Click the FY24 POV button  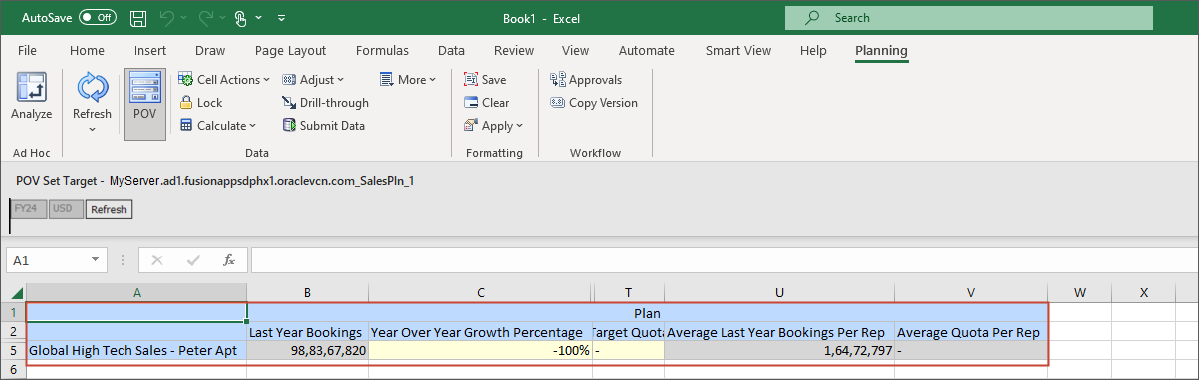pos(29,209)
